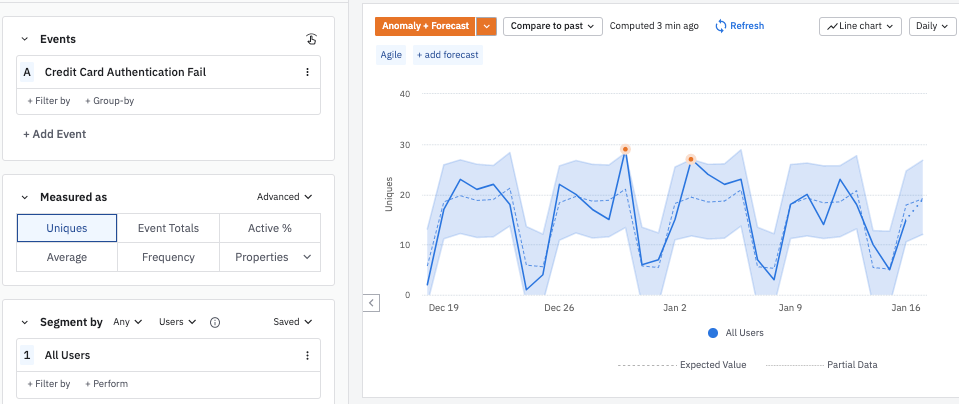Click the Anomaly + Forecast button
This screenshot has height=404, width=959.
(x=424, y=26)
